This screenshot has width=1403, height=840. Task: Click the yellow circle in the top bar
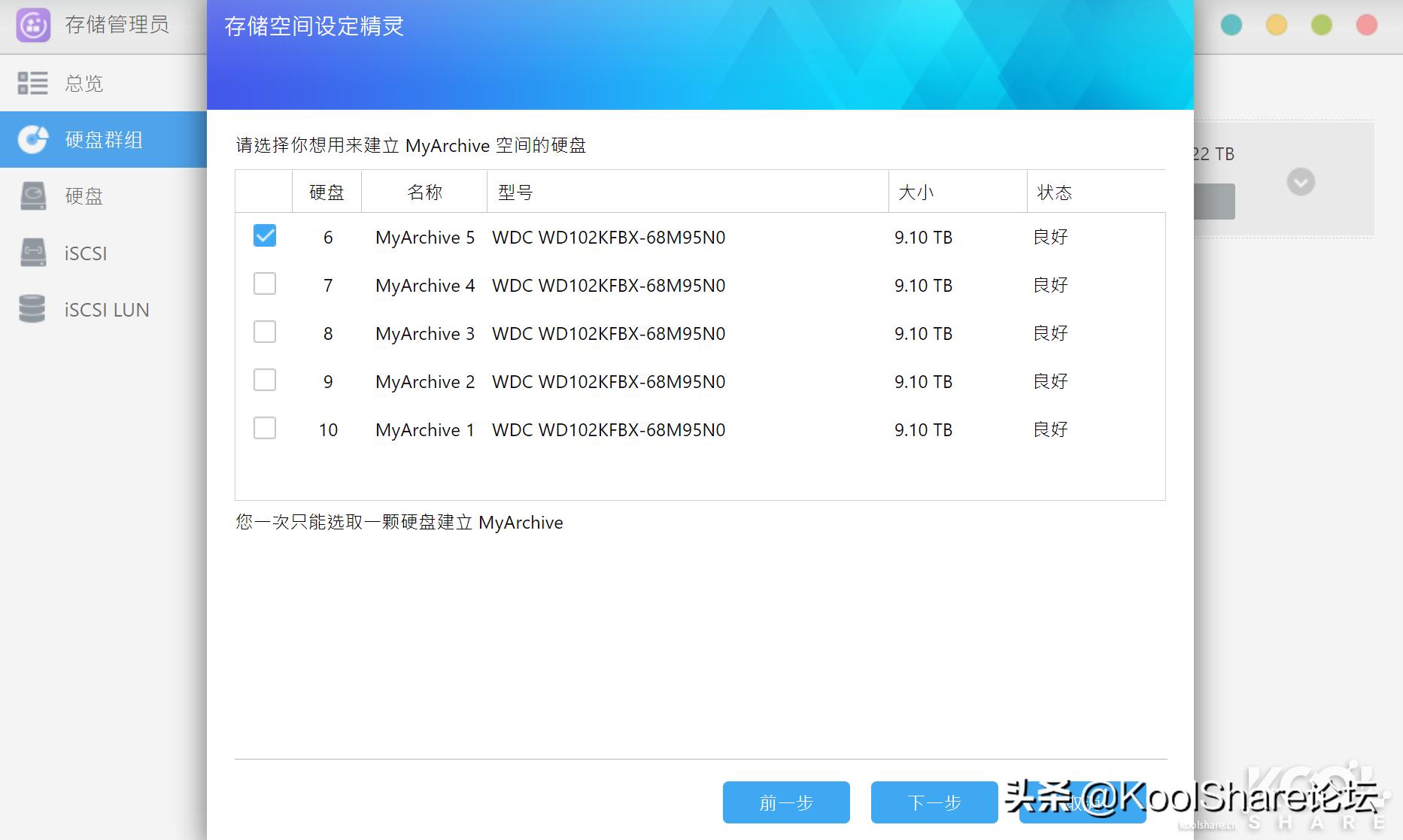(1277, 25)
